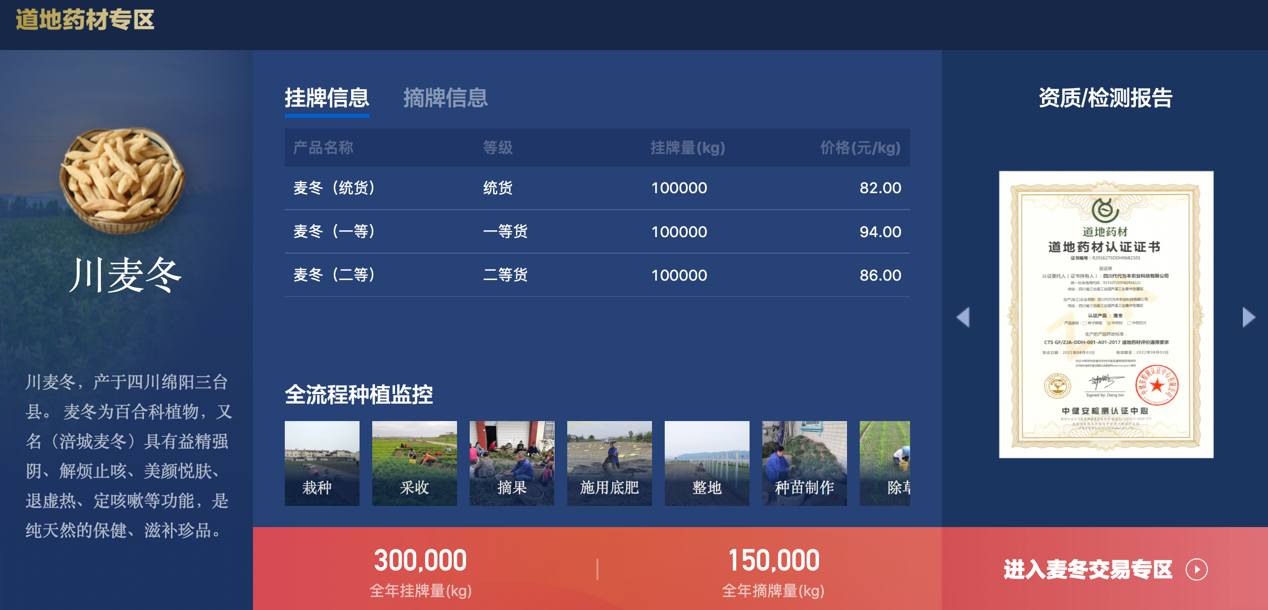Show the previous certificate with the left arrow
Viewport: 1268px width, 610px height.
click(962, 317)
